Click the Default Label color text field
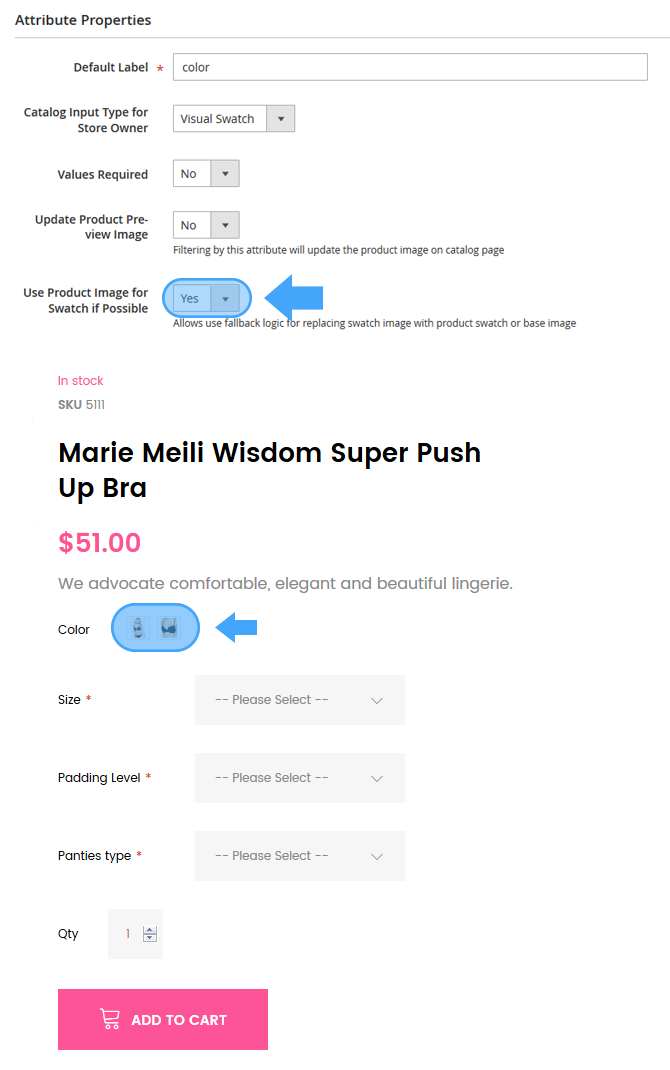This screenshot has width=670, height=1070. (x=410, y=67)
